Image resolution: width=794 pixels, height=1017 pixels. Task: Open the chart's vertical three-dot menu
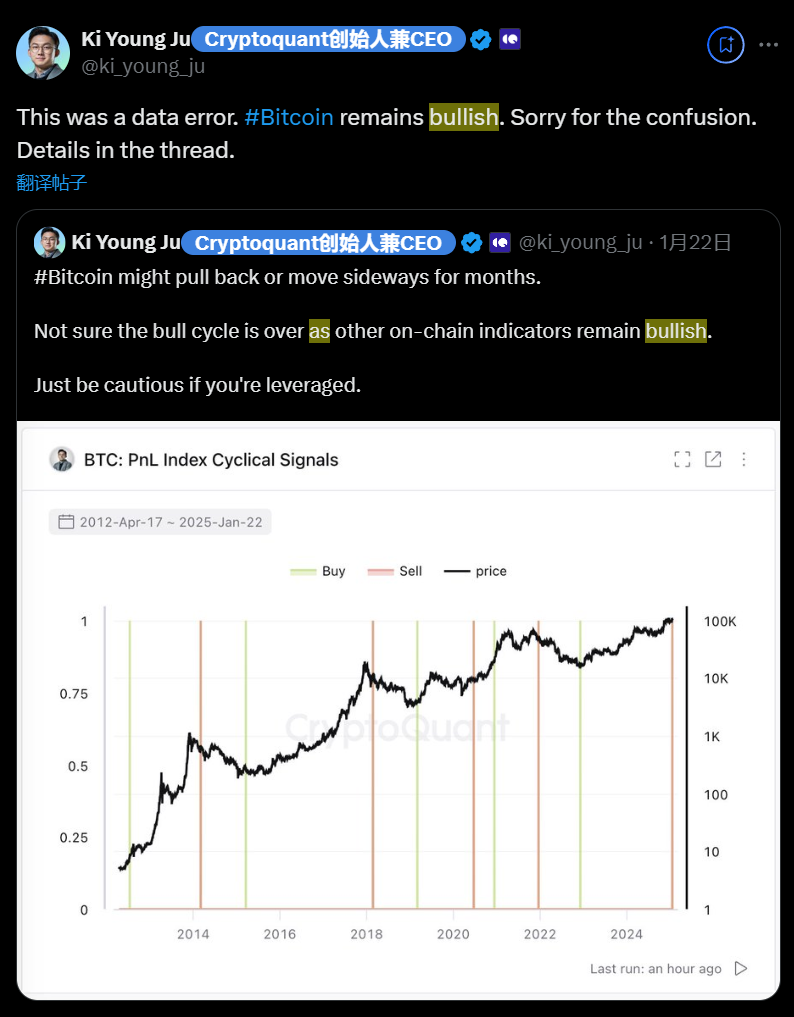coord(743,459)
